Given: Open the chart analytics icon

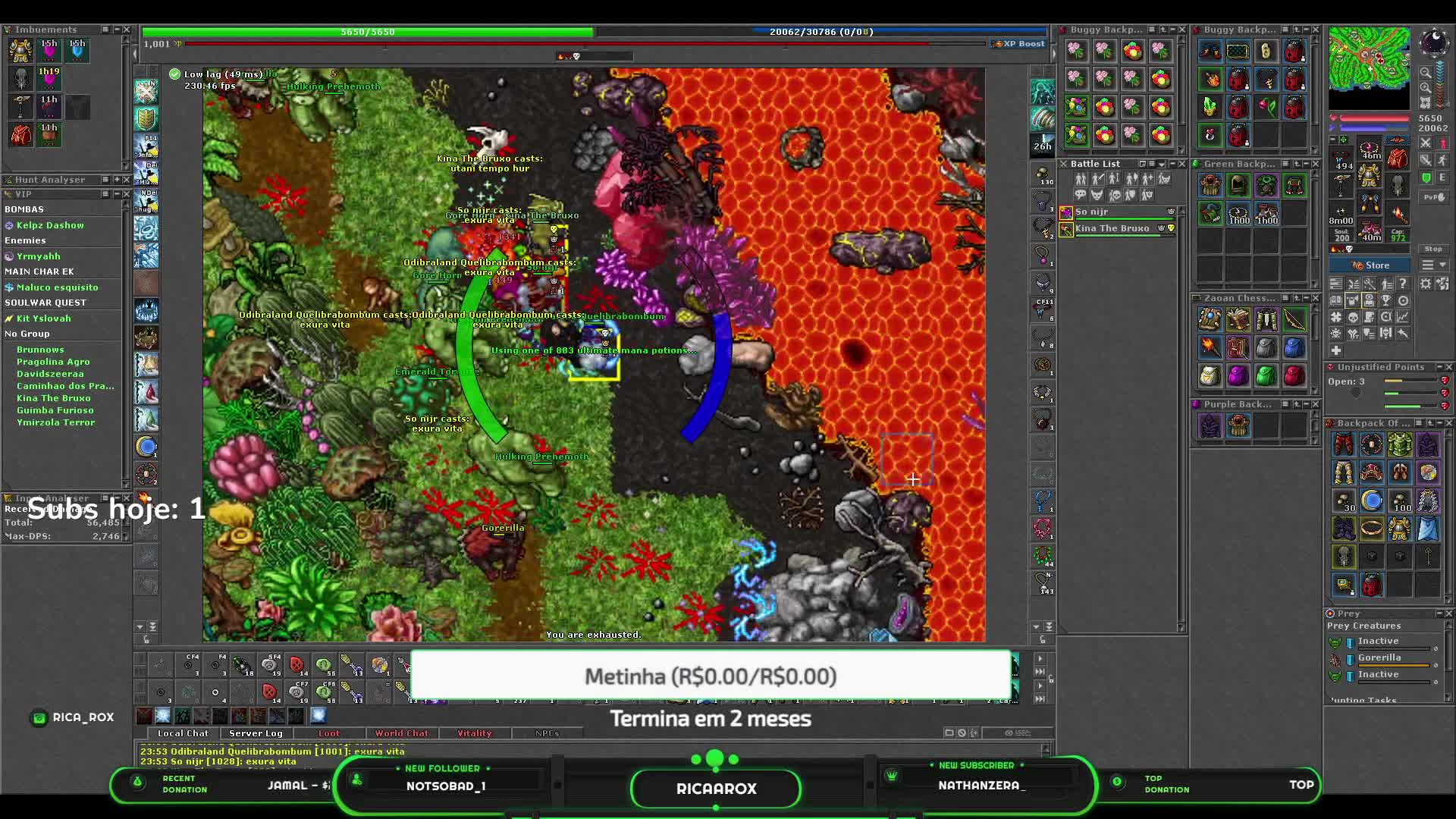Looking at the screenshot, I should click(1403, 317).
